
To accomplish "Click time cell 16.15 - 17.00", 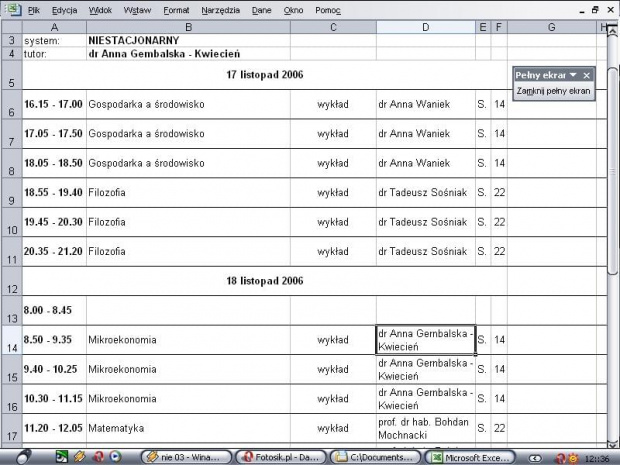I will (x=54, y=104).
